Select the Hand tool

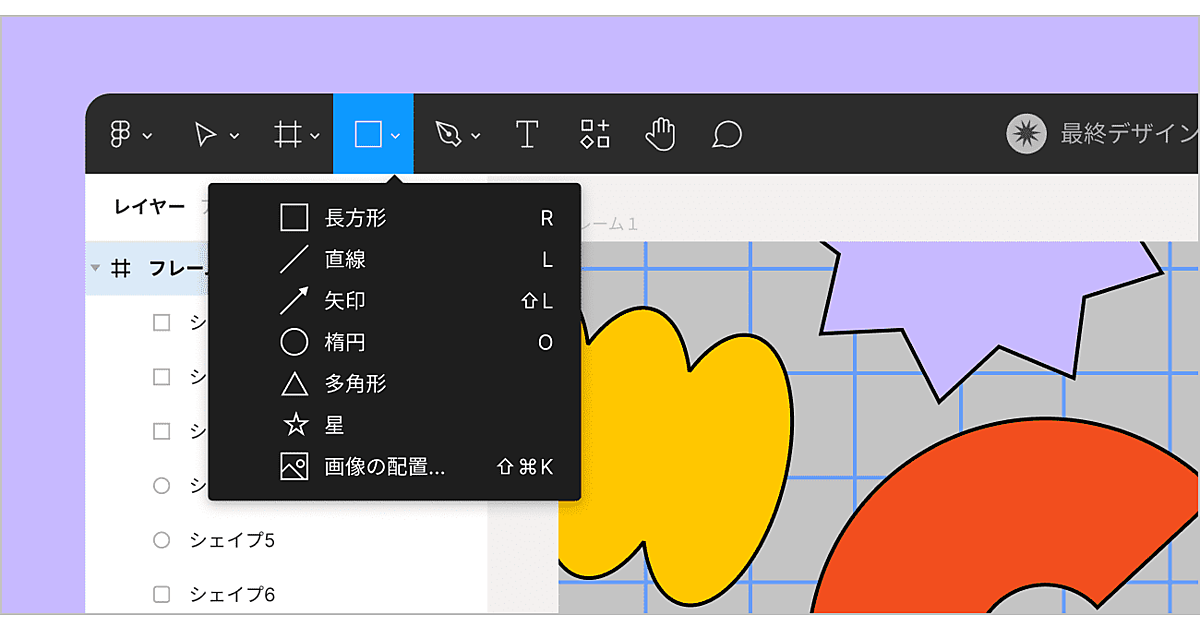point(660,134)
